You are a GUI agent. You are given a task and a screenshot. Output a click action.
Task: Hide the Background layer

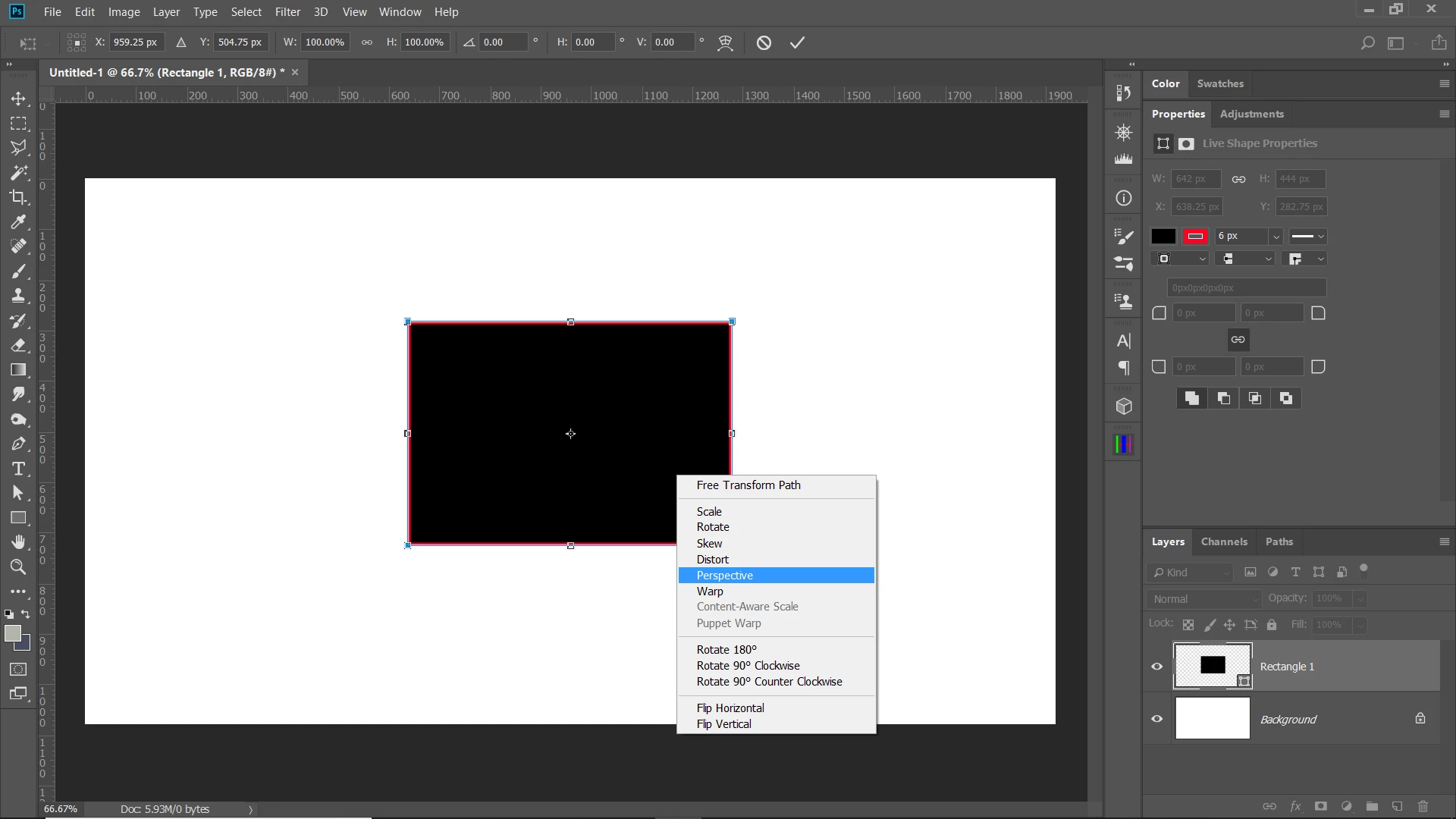click(x=1157, y=719)
